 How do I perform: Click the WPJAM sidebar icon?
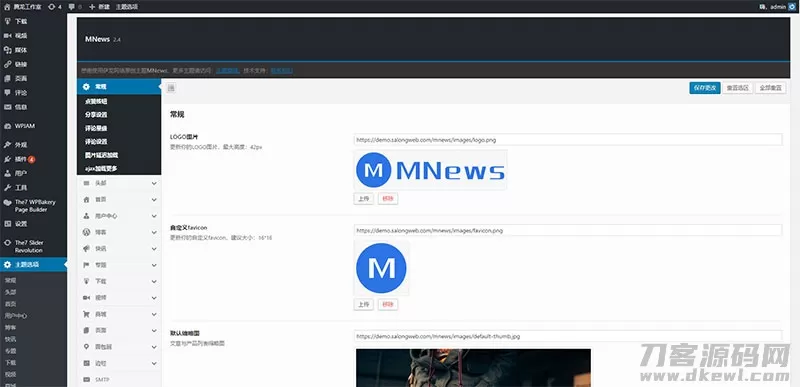click(x=7, y=126)
